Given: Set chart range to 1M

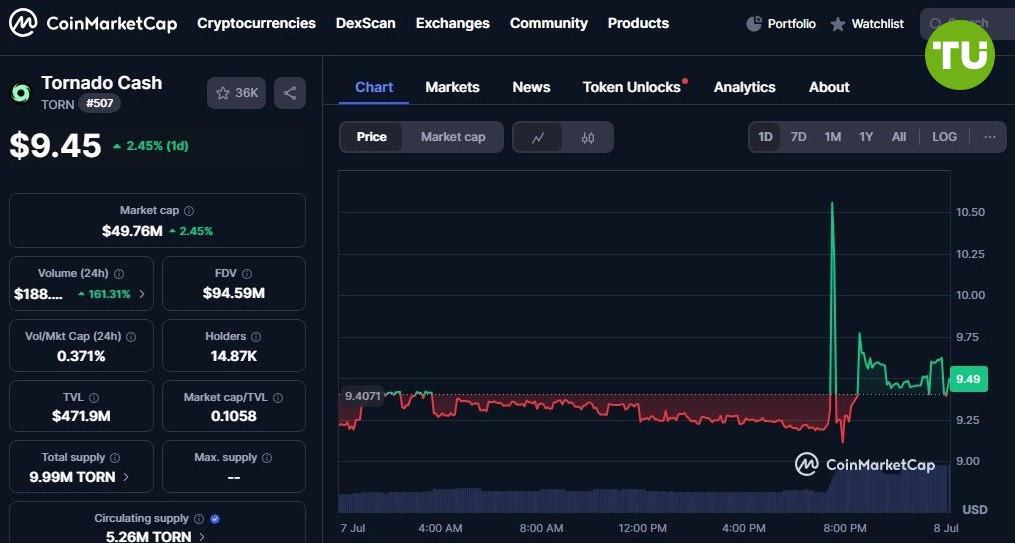Looking at the screenshot, I should click(x=832, y=137).
